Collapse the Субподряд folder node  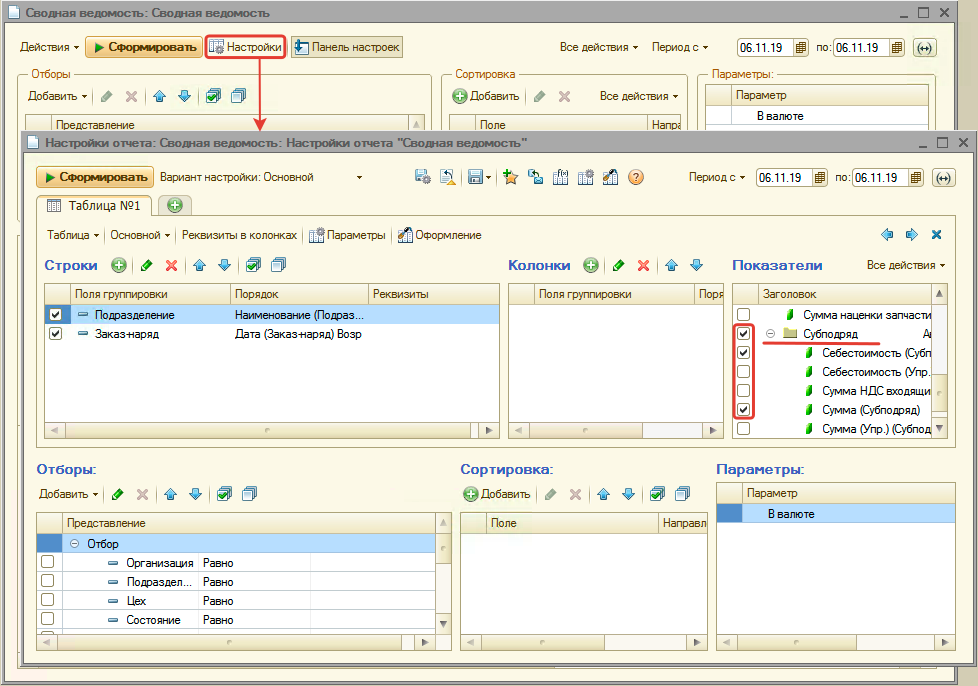coord(770,334)
